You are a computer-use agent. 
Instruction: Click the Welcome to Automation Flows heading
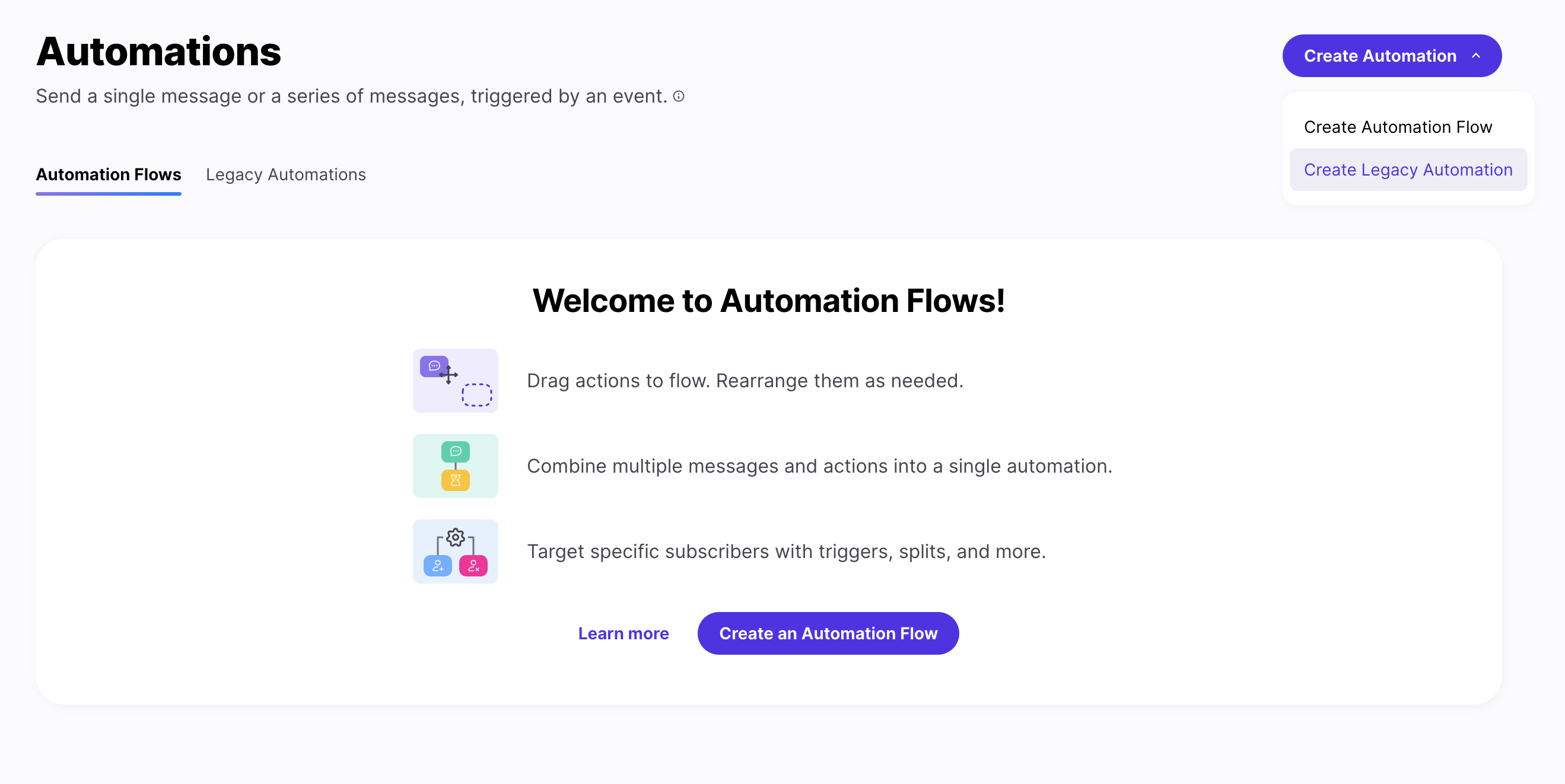coord(768,301)
